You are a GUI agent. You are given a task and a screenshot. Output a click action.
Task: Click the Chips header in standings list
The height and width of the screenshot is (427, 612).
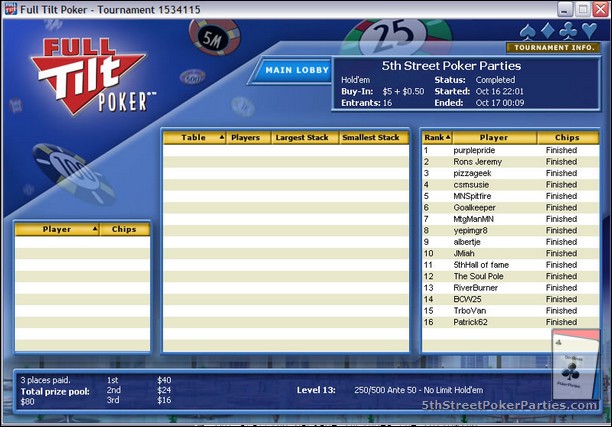pyautogui.click(x=568, y=137)
